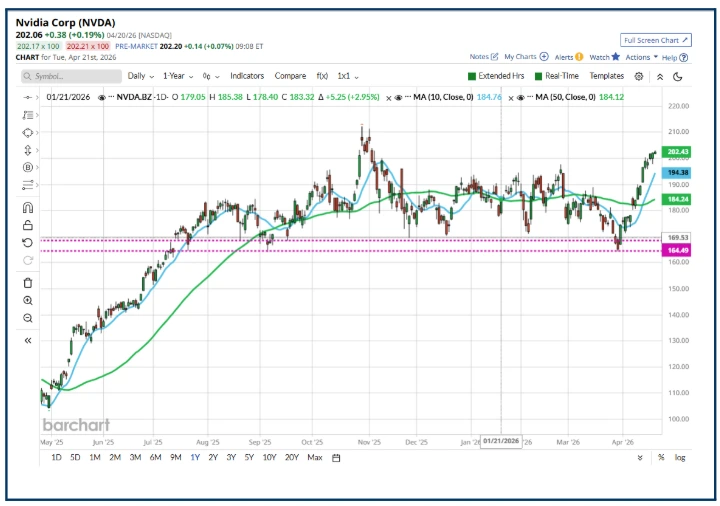Select the 1D time range
Image resolution: width=720 pixels, height=506 pixels.
click(56, 457)
